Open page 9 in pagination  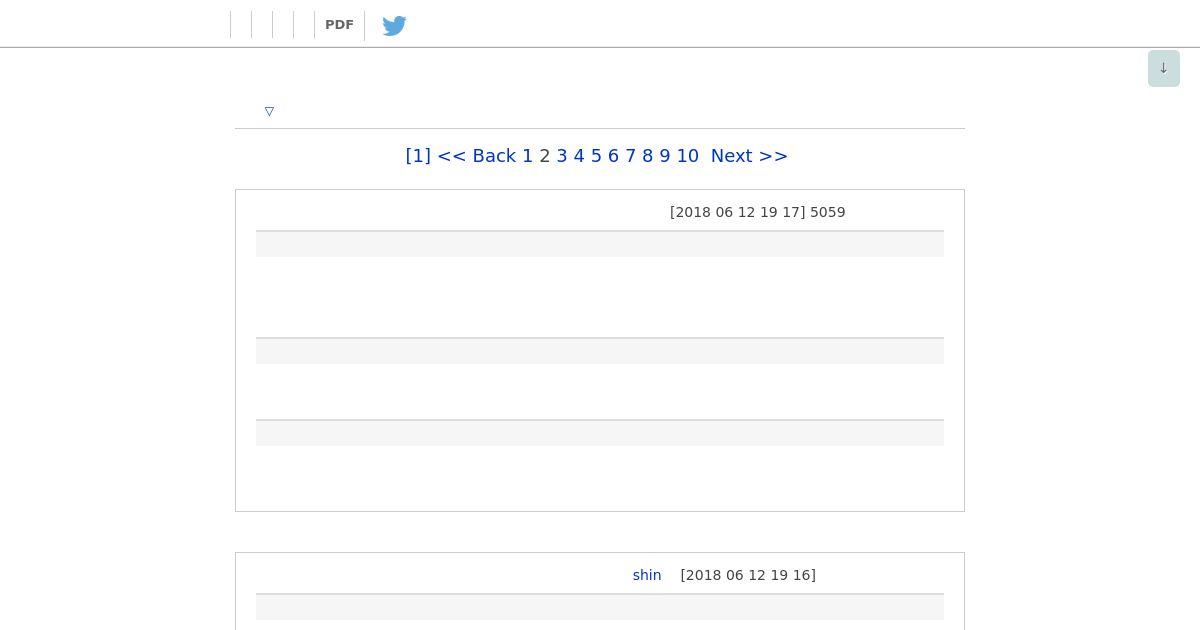665,156
